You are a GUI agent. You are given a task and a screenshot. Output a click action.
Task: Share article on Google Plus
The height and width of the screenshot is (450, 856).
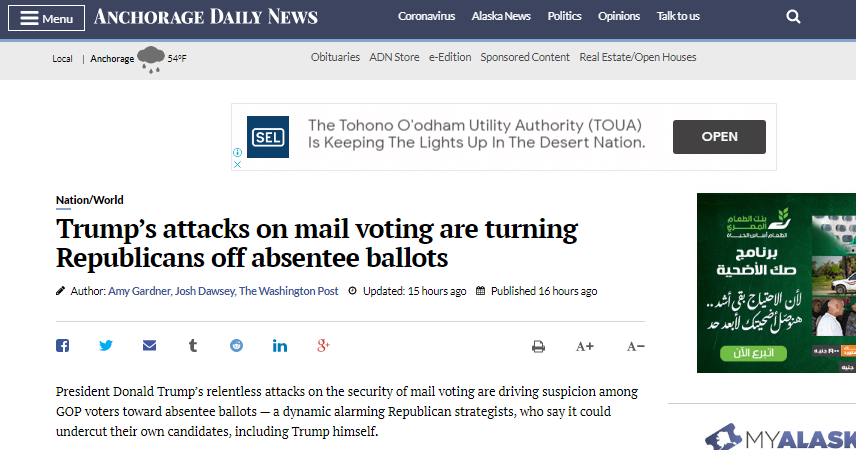(323, 346)
